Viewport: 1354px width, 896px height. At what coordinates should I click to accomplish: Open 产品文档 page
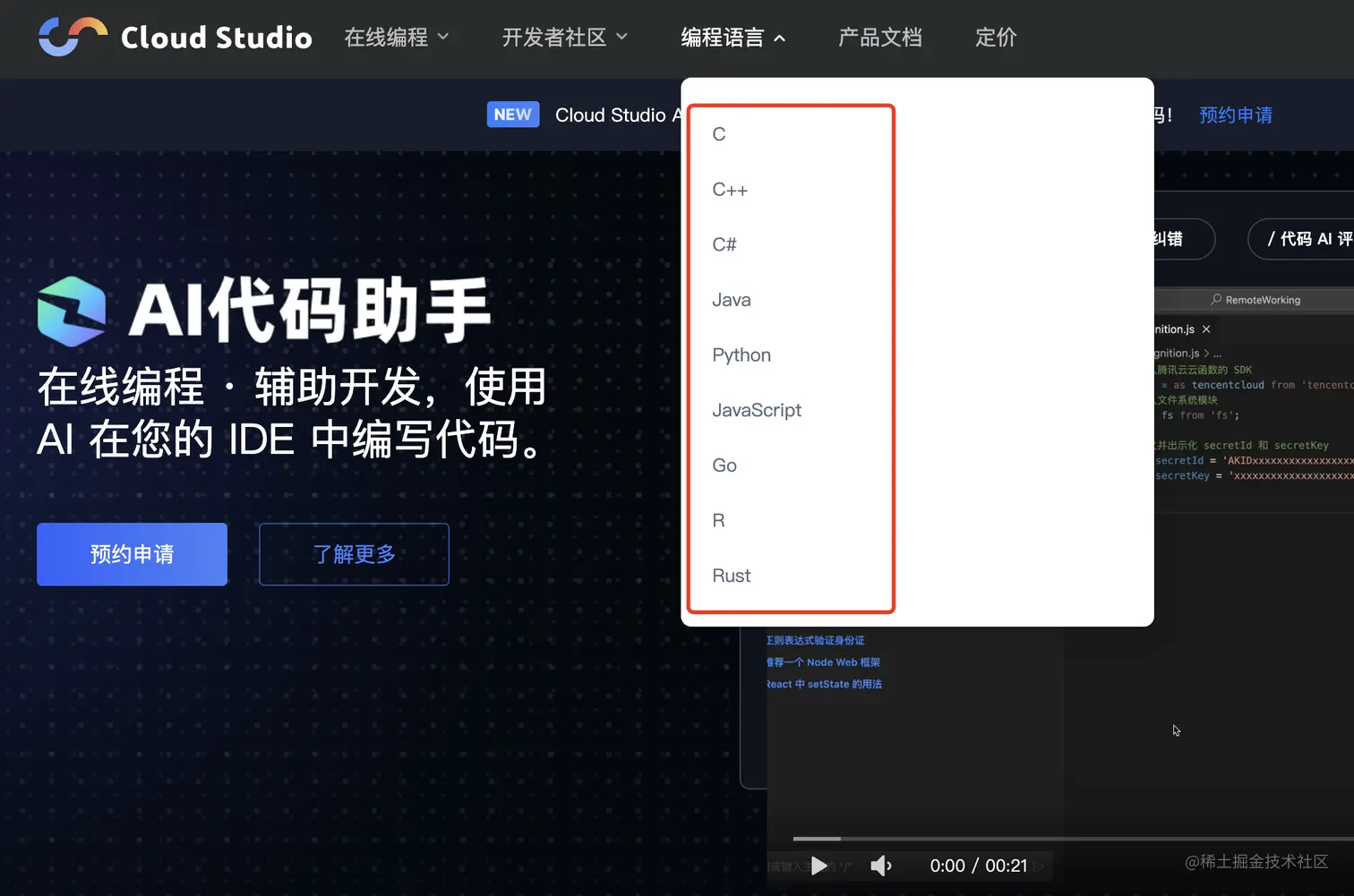tap(880, 38)
